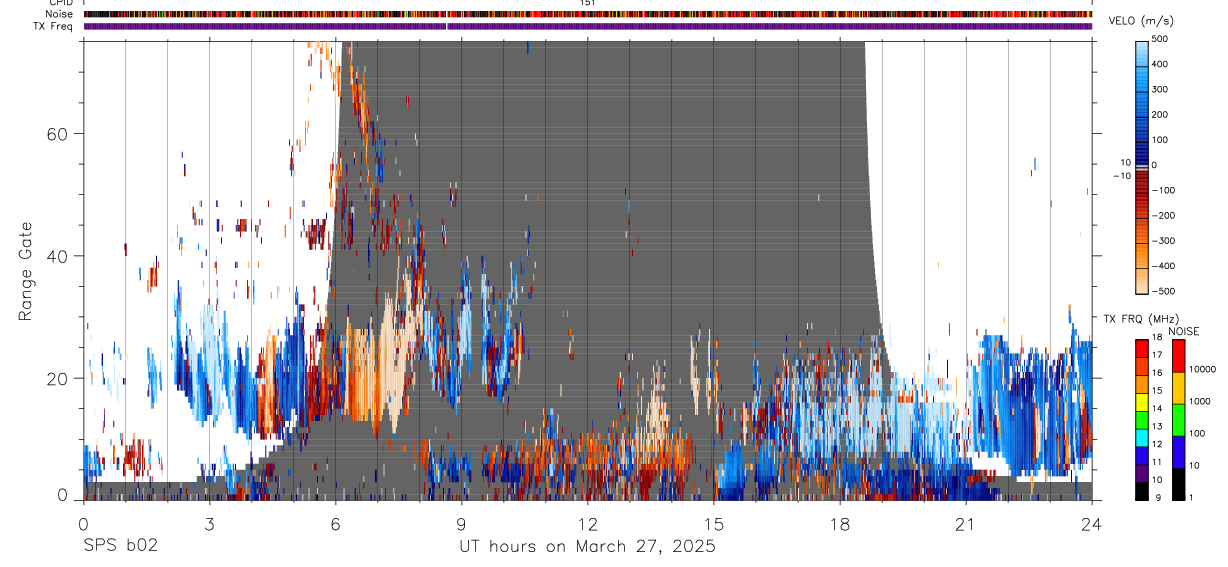1228x567 pixels.
Task: Click the 18 tick label on the UT hours axis
Action: pyautogui.click(x=840, y=524)
